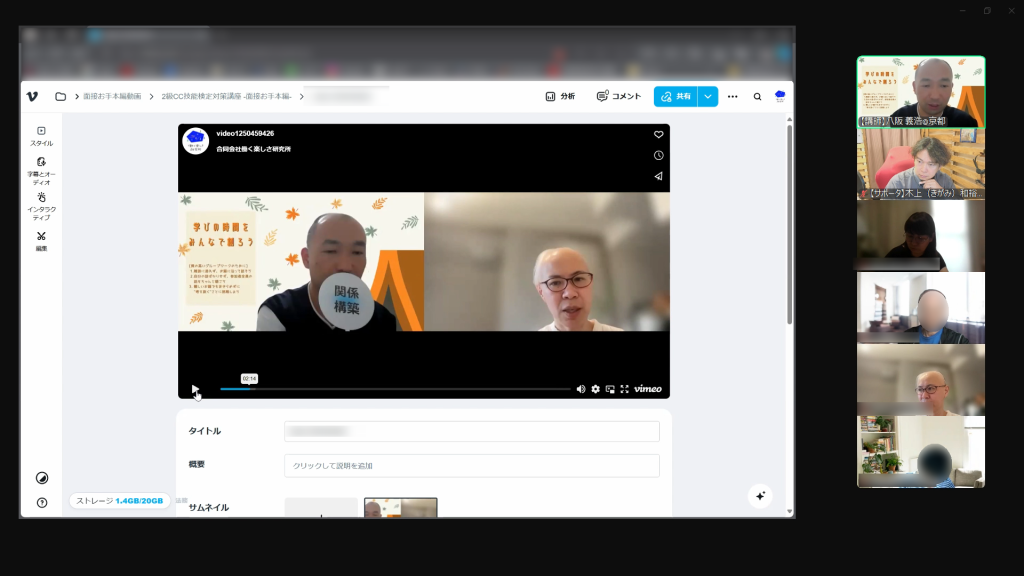Enable picture-in-picture mode
1024x576 pixels.
610,389
